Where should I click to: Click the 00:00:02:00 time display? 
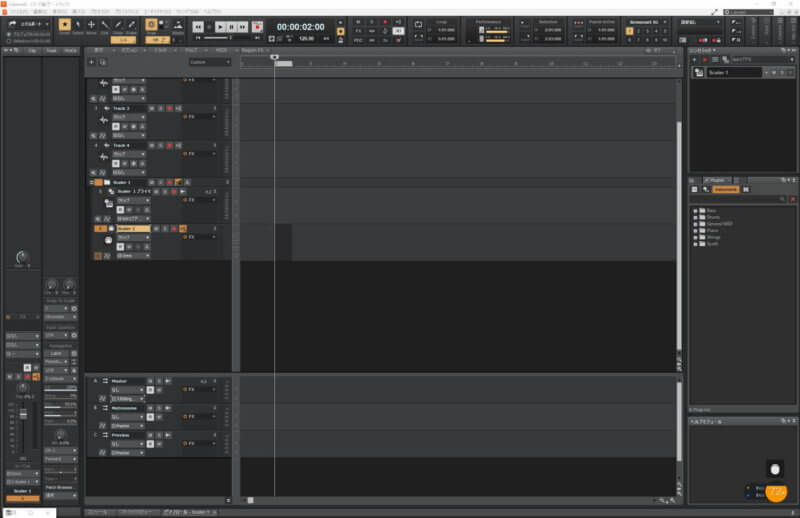(x=301, y=27)
